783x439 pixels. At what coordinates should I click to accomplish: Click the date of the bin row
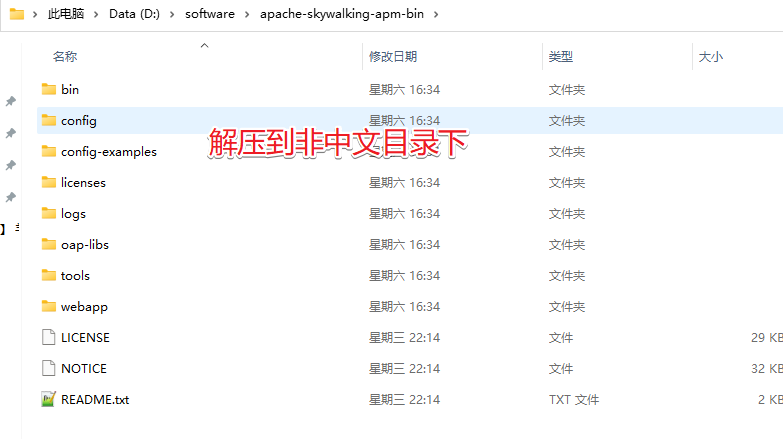(404, 89)
